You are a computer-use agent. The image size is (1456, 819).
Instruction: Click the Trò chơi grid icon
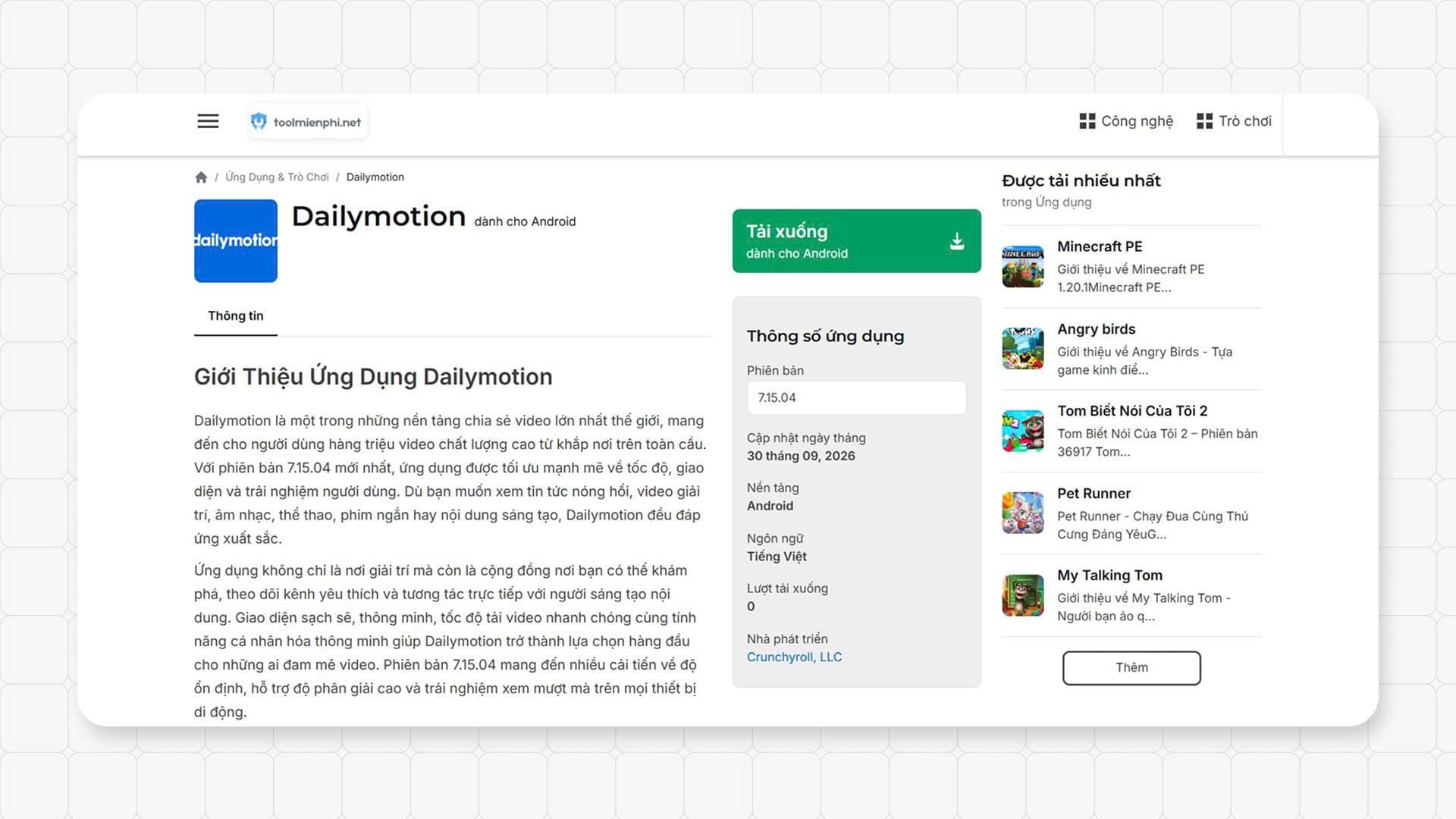point(1204,121)
